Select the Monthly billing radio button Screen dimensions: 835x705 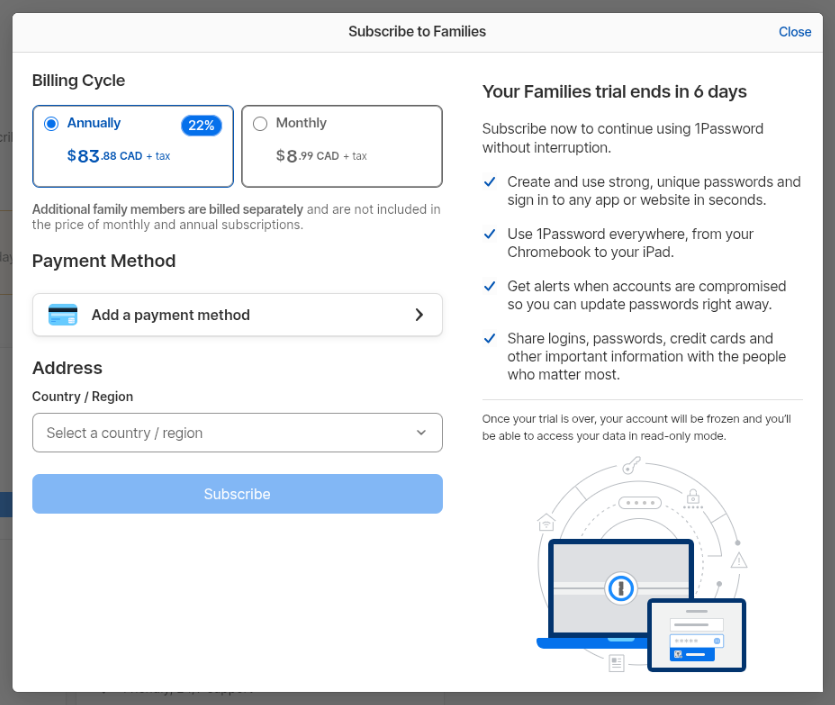point(260,124)
